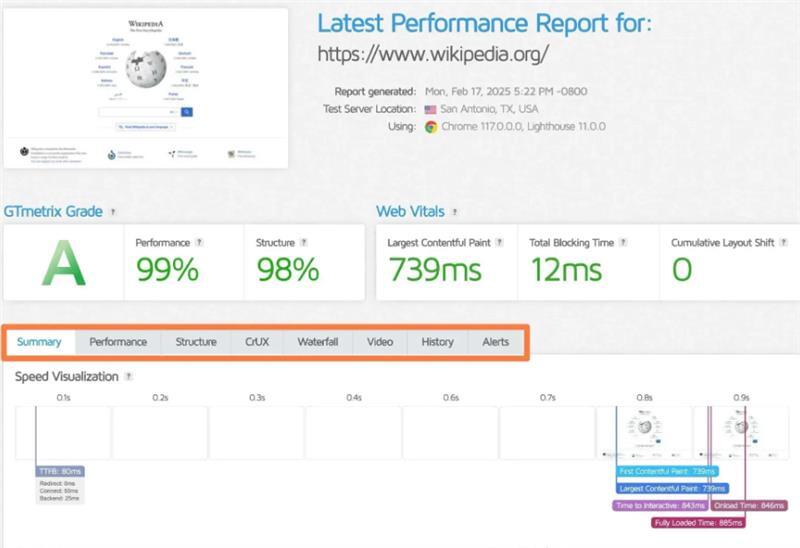This screenshot has width=800, height=548.
Task: Click the 739ms LCP value
Action: (435, 269)
